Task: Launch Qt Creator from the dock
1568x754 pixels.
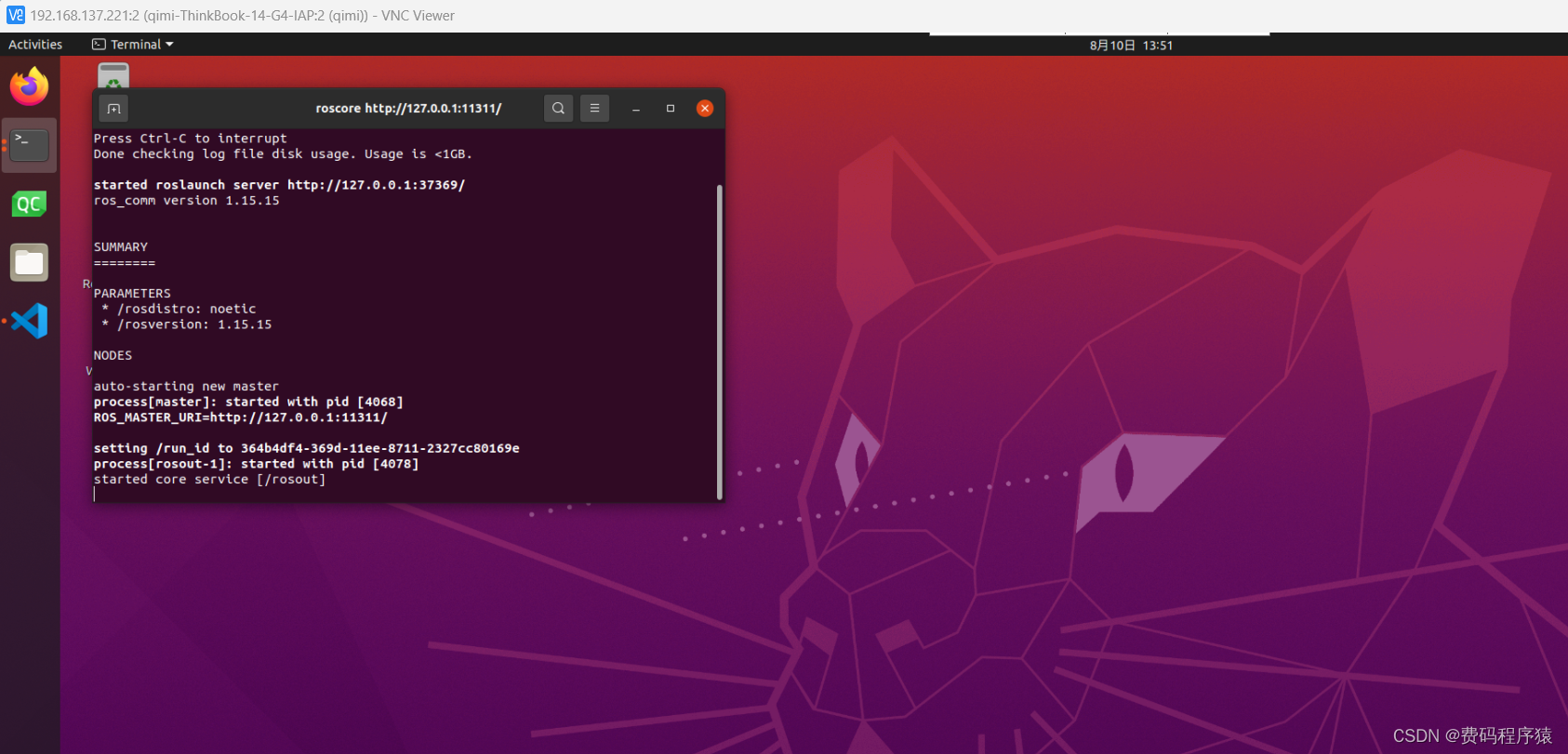Action: click(x=29, y=204)
